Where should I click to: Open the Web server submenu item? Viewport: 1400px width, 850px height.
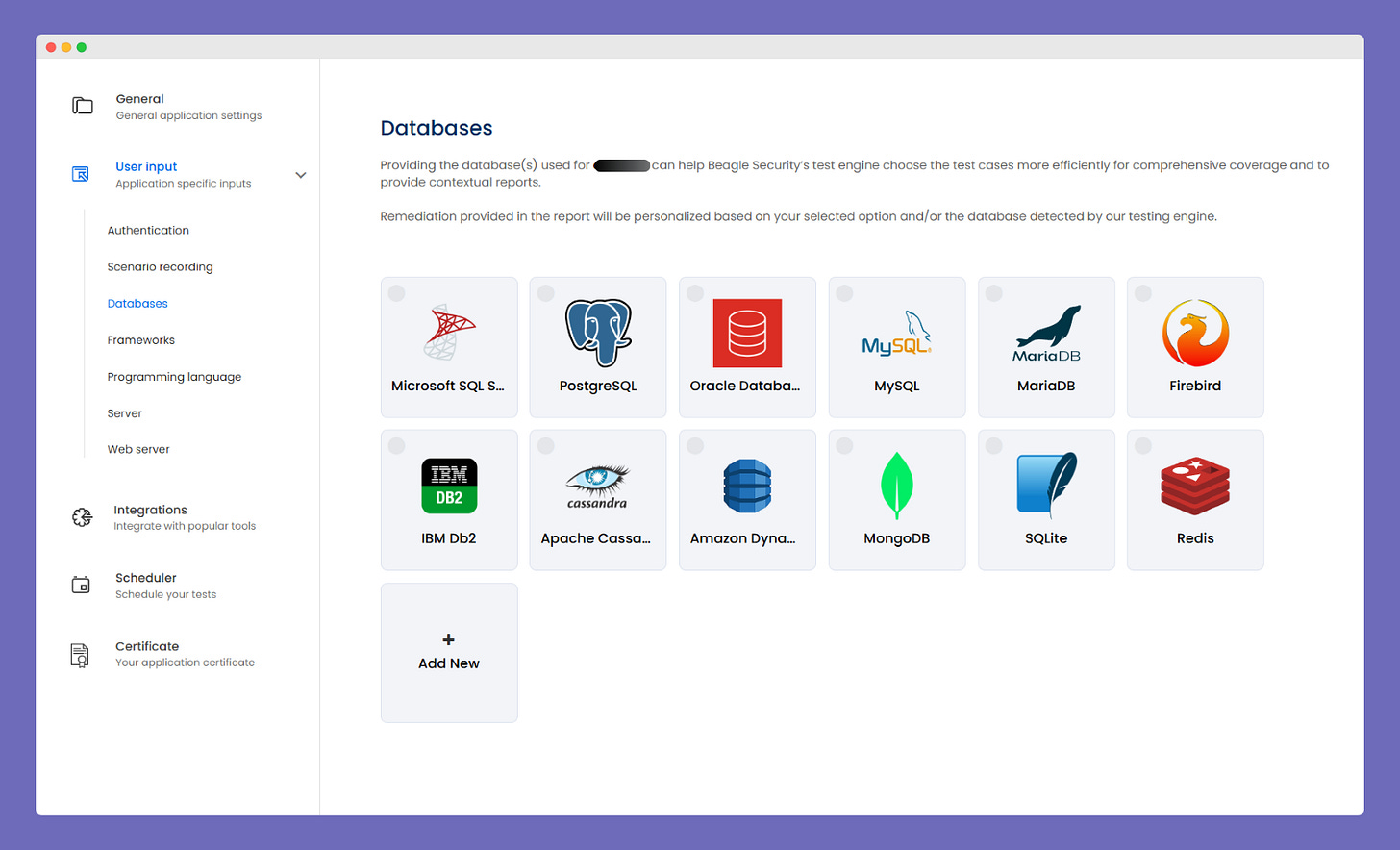(x=138, y=449)
